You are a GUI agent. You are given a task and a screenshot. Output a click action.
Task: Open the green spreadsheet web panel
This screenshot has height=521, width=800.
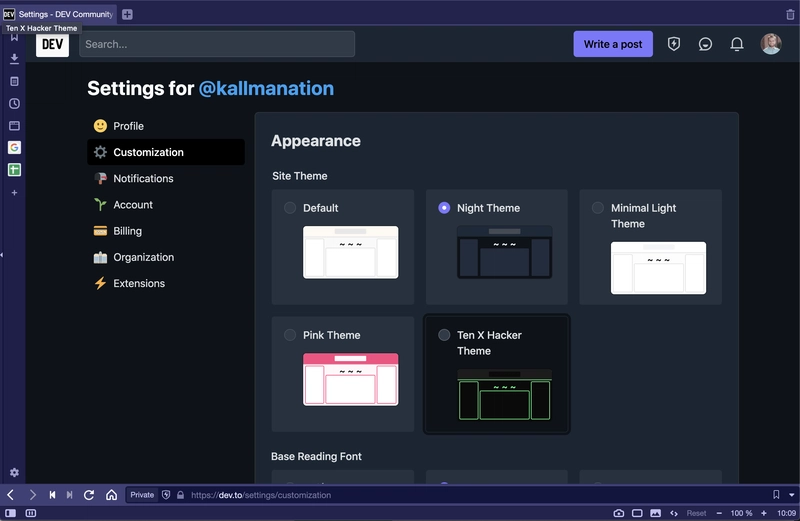(x=14, y=170)
